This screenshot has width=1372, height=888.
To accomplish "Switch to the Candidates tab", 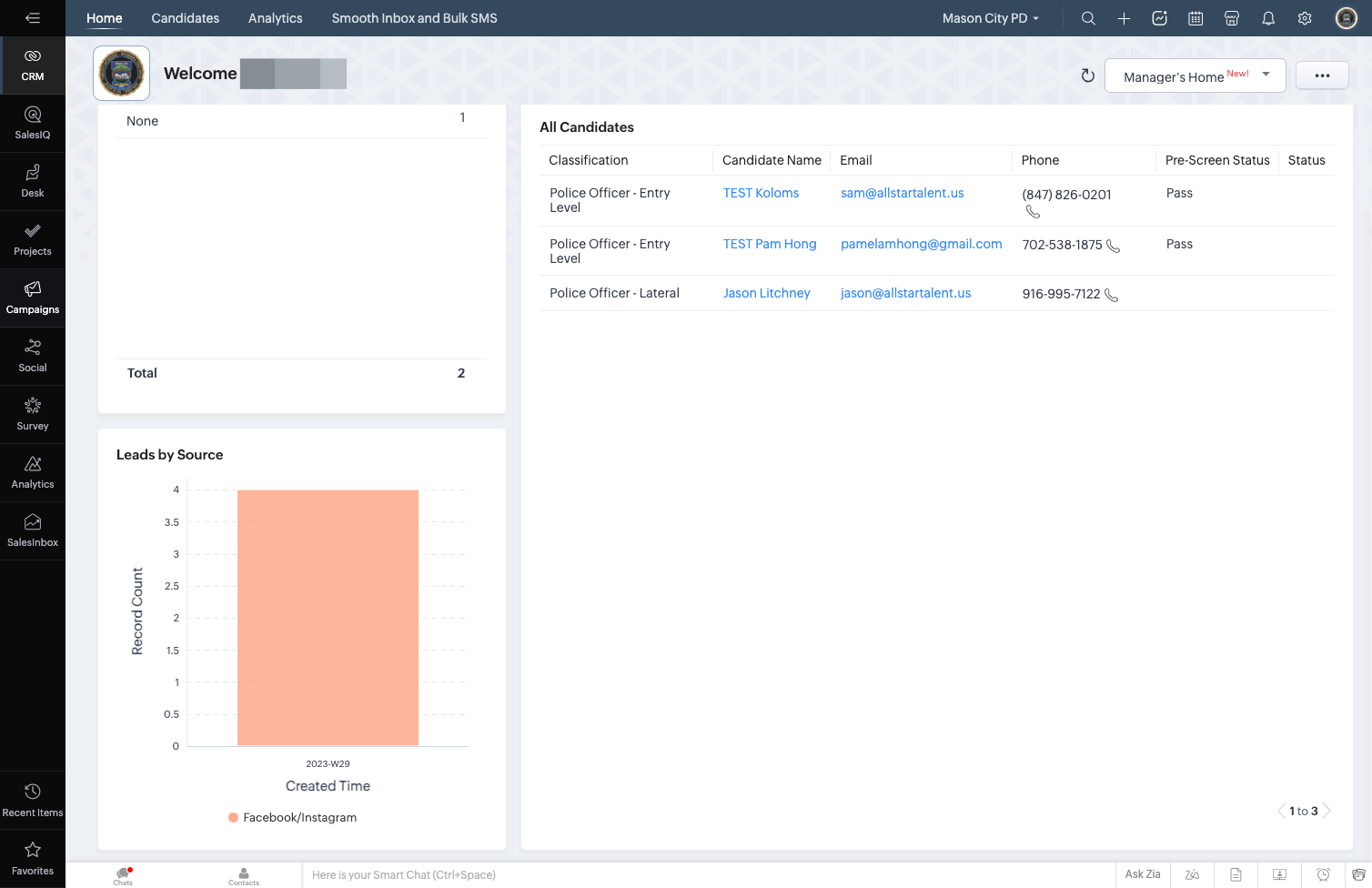I will click(186, 18).
